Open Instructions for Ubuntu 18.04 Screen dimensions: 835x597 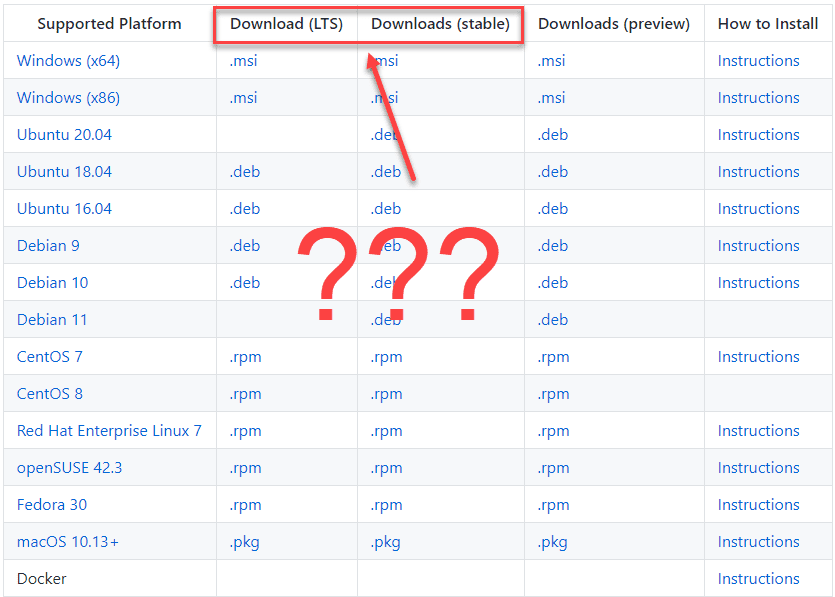click(758, 172)
